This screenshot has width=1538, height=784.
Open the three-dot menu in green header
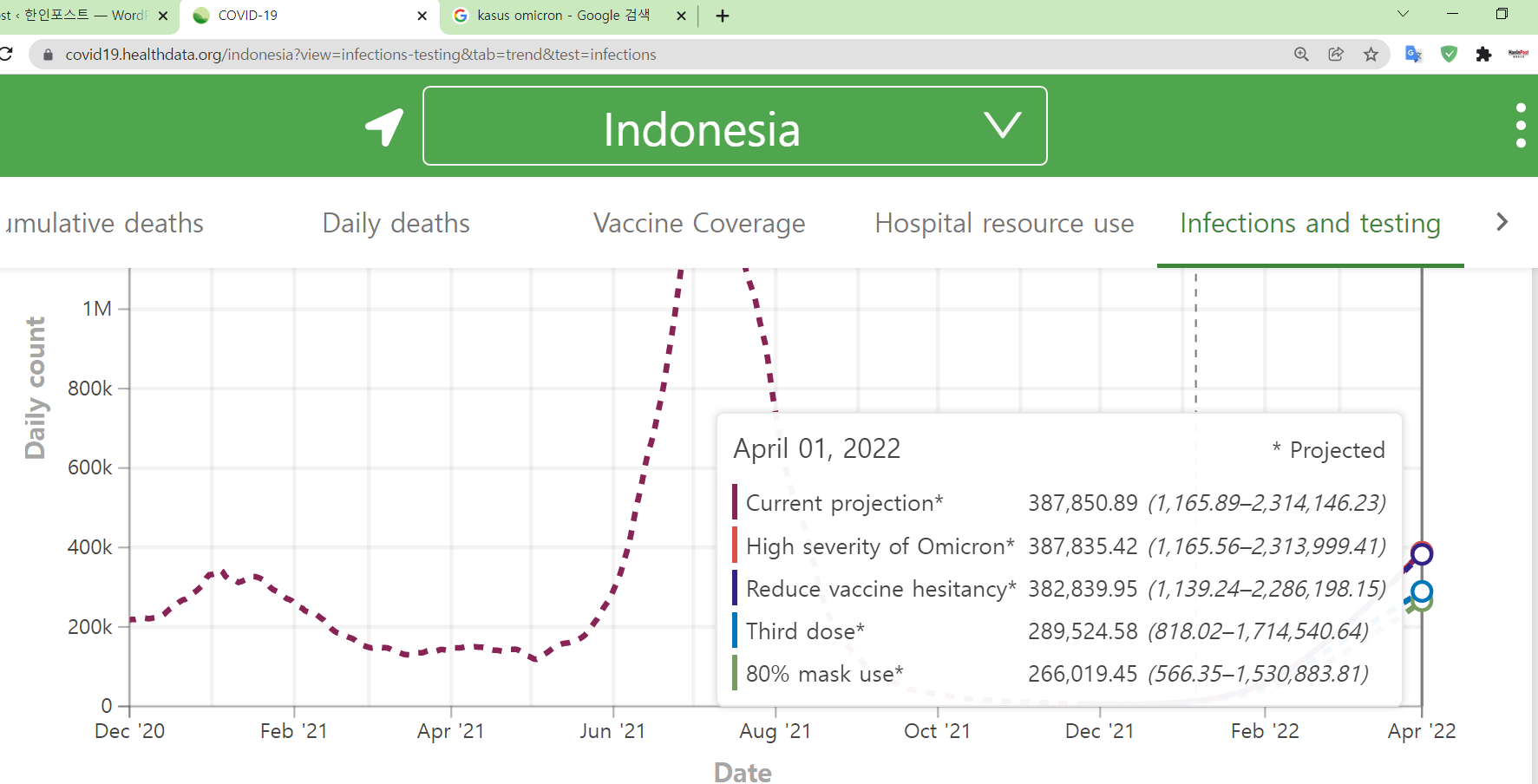click(1520, 126)
